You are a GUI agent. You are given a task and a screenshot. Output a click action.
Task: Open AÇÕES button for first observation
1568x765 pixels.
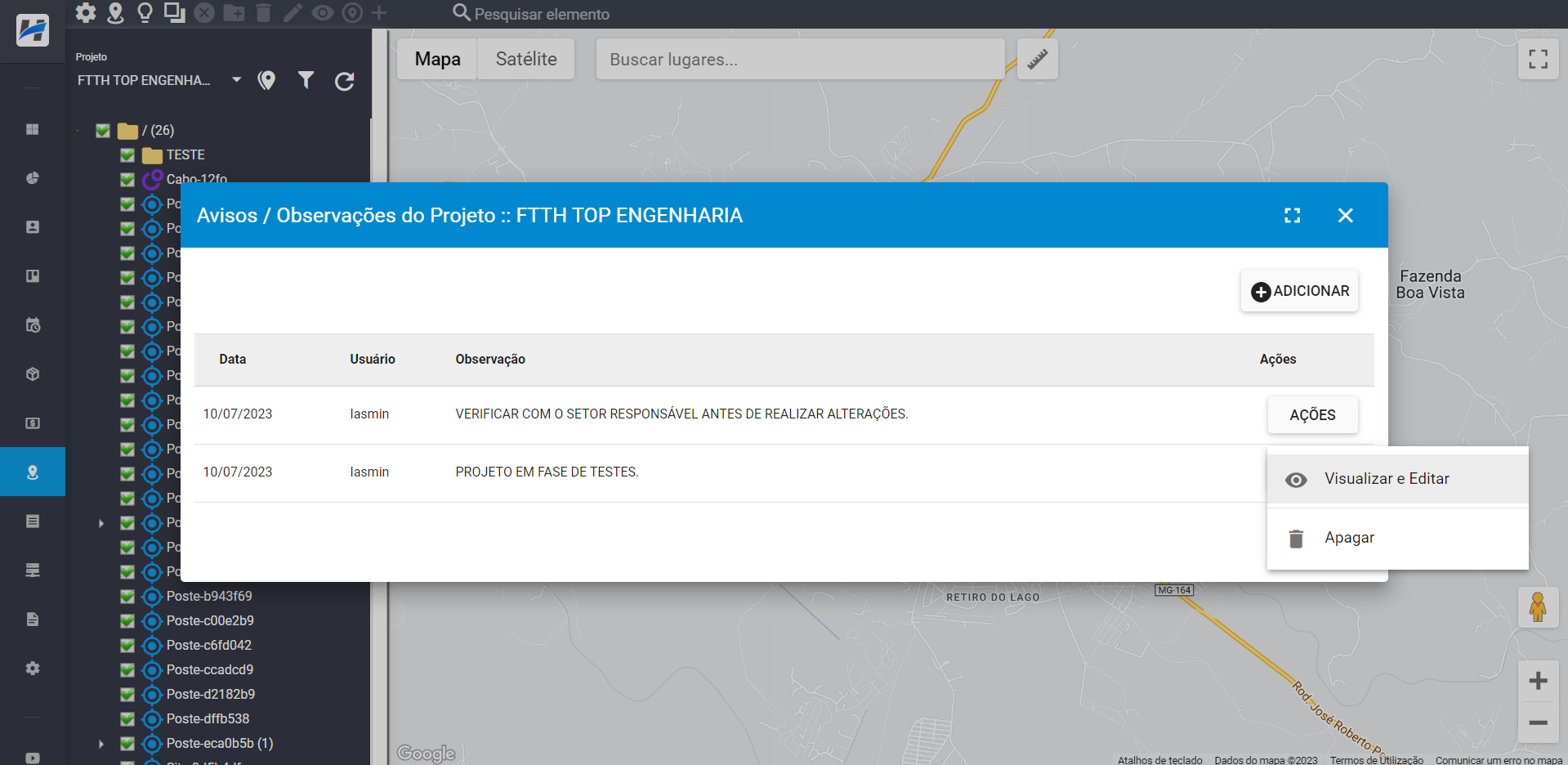click(x=1312, y=415)
